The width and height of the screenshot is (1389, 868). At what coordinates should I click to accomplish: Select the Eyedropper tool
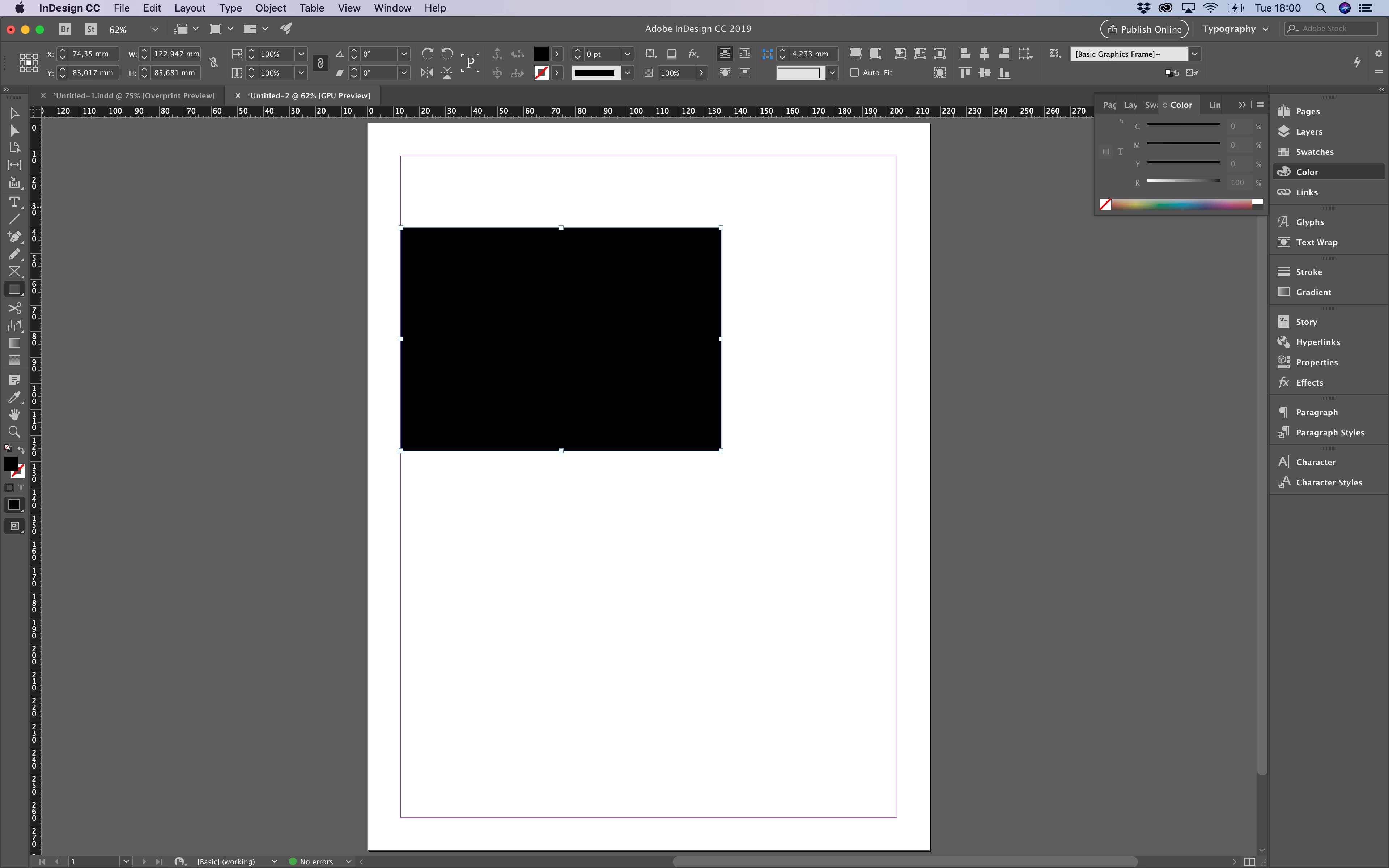point(14,397)
